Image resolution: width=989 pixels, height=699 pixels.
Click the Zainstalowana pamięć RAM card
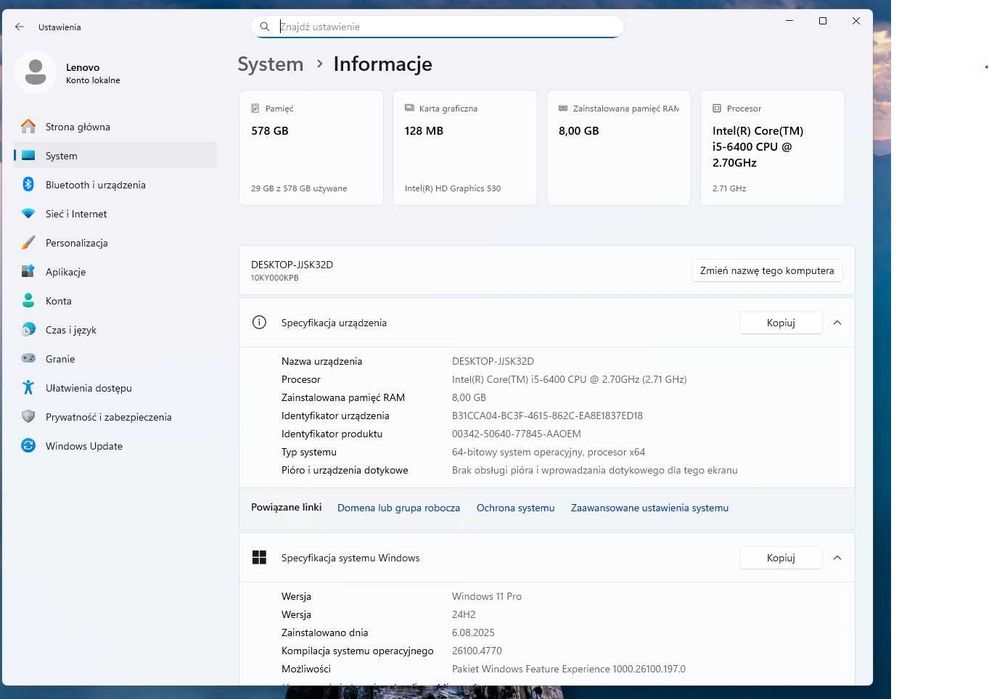[619, 148]
